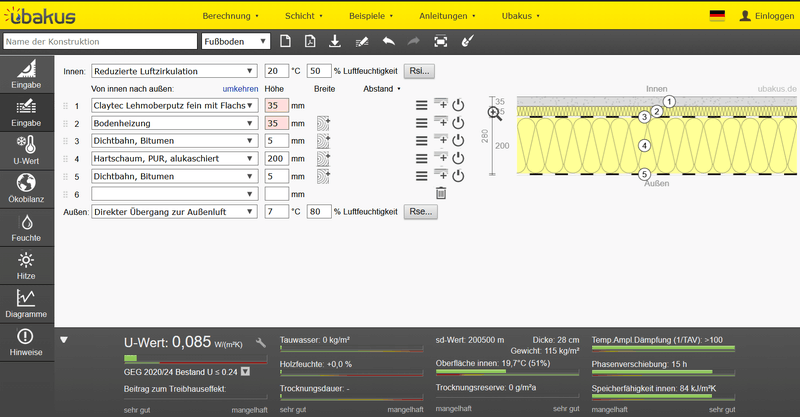
Task: Toggle power switch for Hartschaum PUR layer
Action: 459,158
